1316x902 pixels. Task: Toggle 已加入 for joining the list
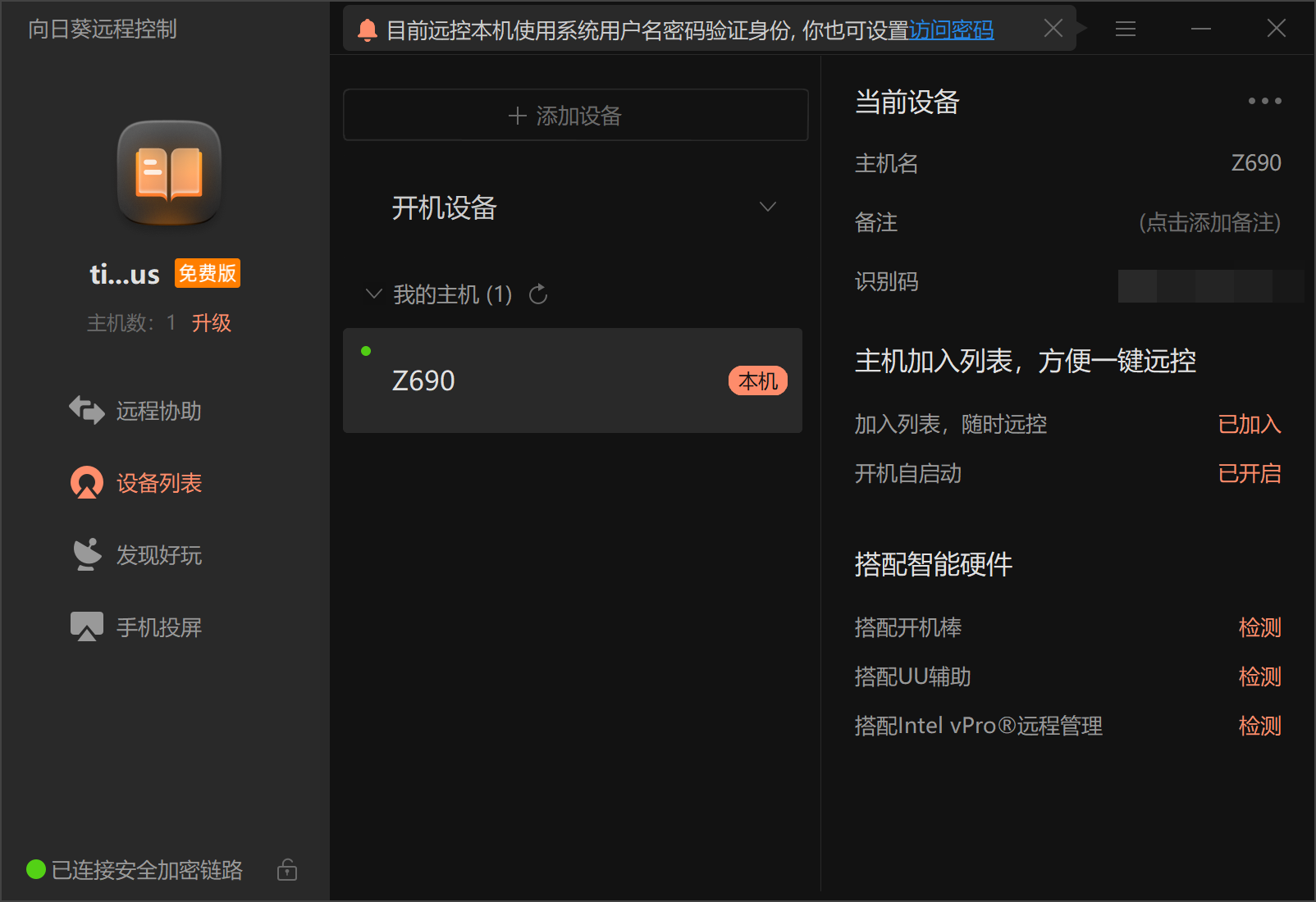pos(1250,424)
